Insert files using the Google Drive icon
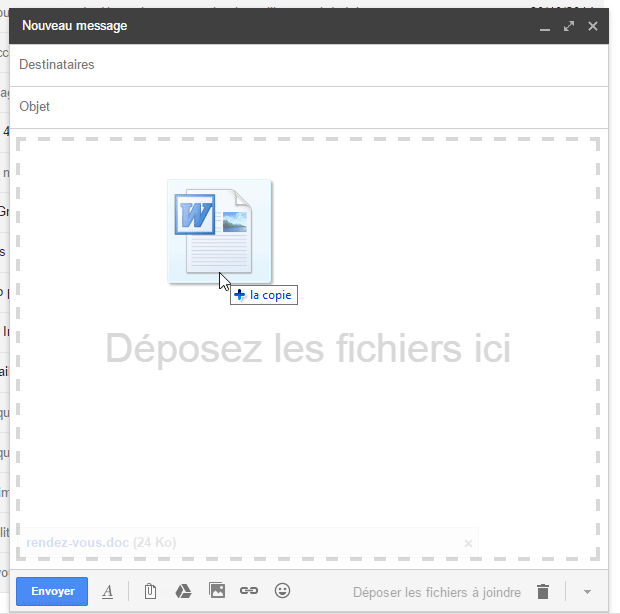The width and height of the screenshot is (620, 614). coord(183,591)
